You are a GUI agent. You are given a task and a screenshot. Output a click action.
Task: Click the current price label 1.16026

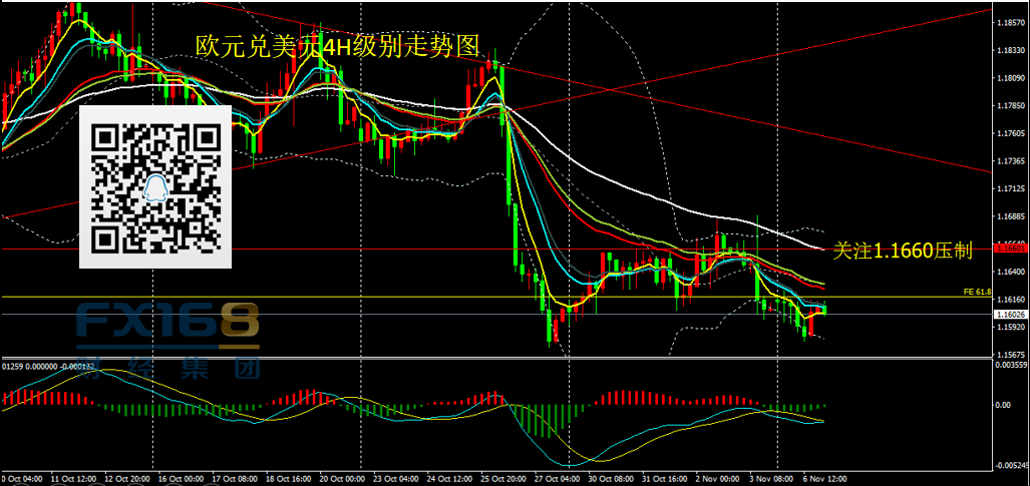tap(1011, 314)
